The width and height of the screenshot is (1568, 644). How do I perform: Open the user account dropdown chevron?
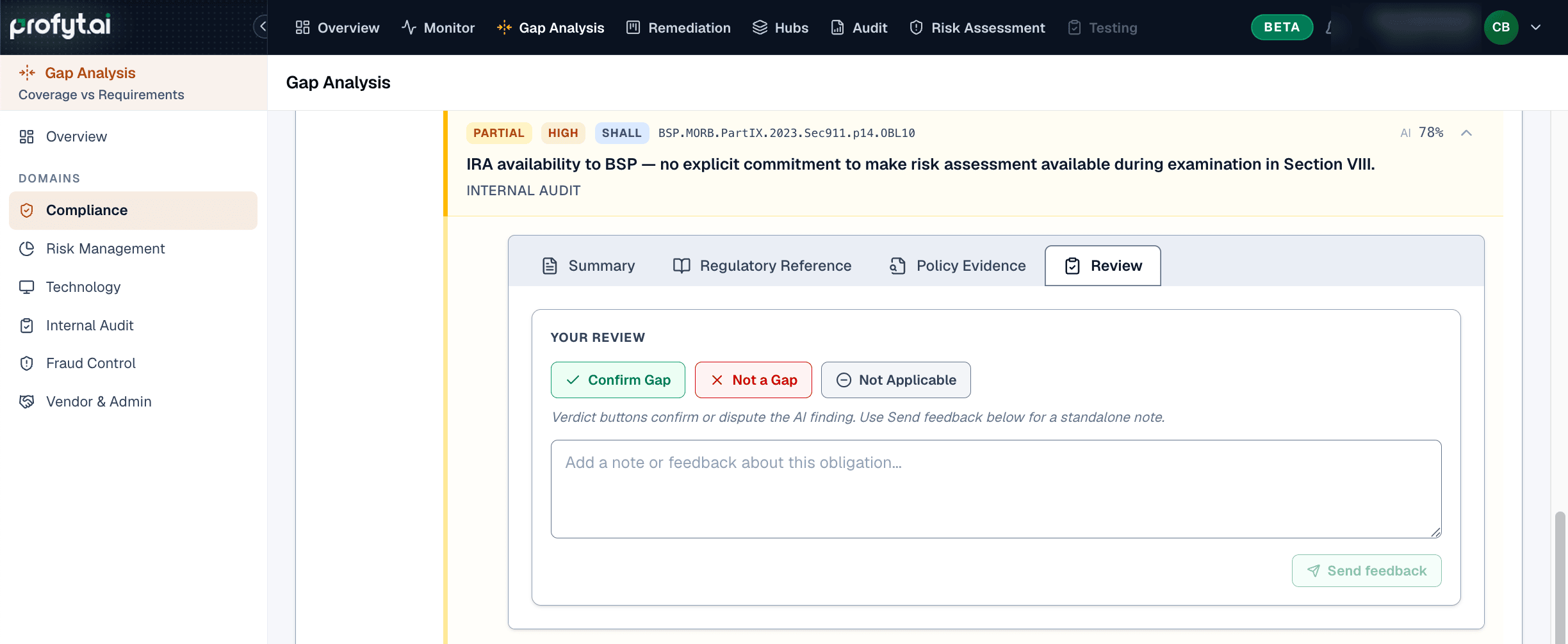pyautogui.click(x=1535, y=28)
